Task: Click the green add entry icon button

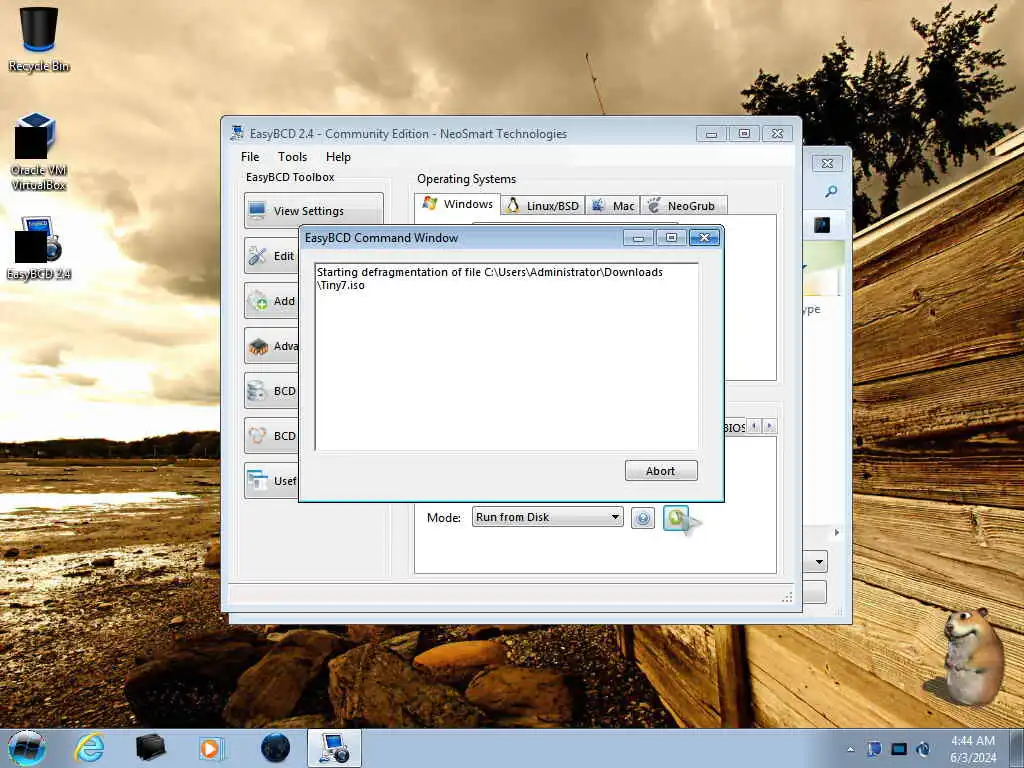Action: 676,518
